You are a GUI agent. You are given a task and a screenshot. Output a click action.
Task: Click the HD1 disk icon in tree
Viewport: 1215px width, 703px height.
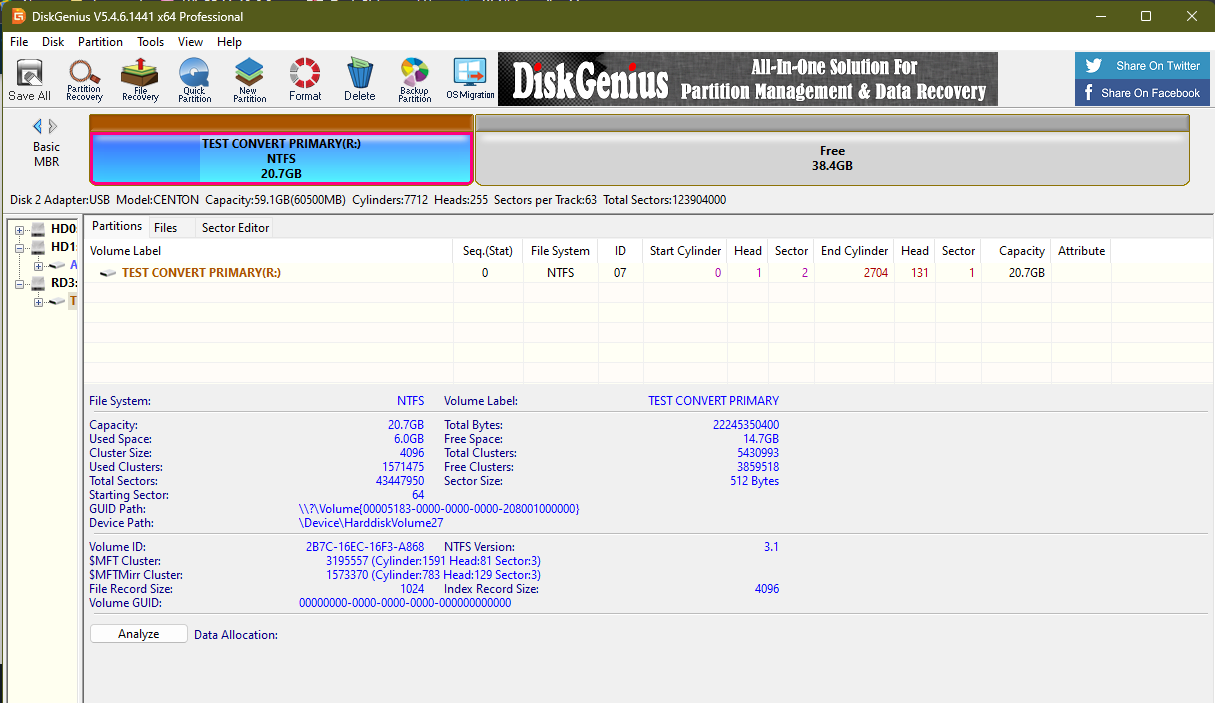(x=39, y=246)
